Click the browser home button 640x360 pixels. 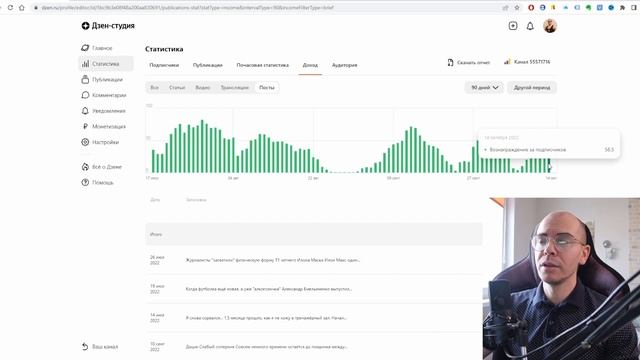pyautogui.click(x=22, y=7)
